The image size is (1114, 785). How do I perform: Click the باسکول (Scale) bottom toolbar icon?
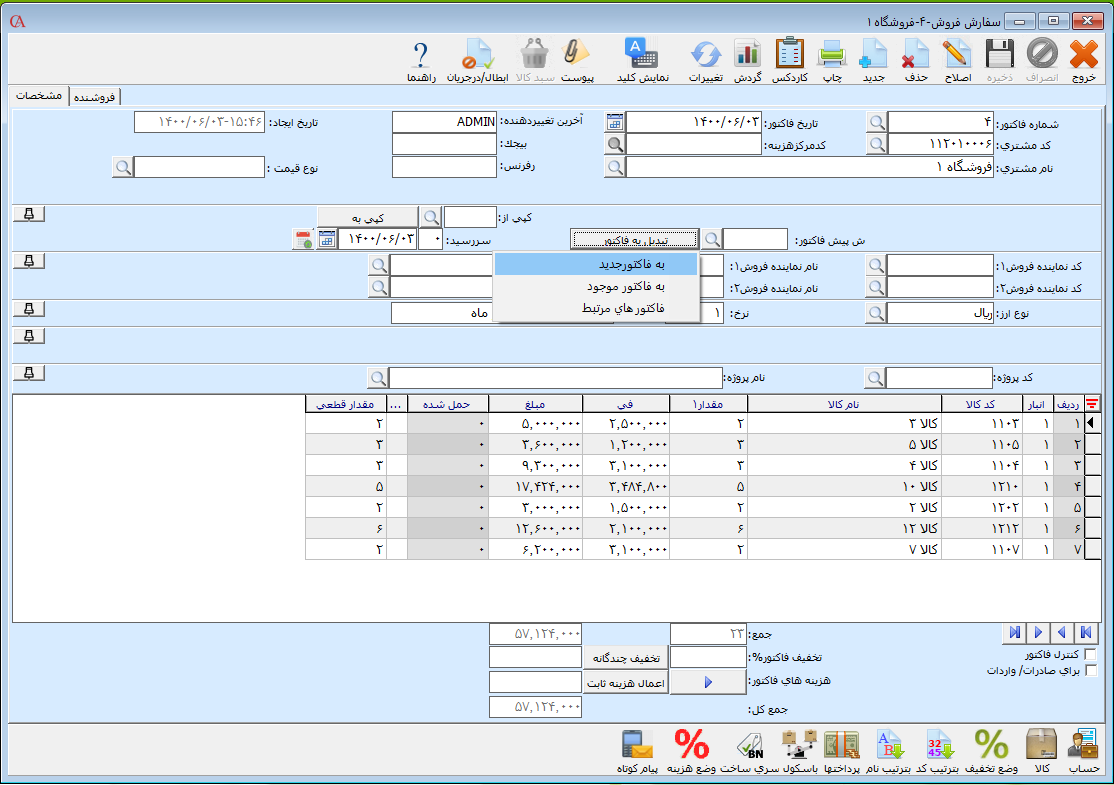[x=799, y=746]
